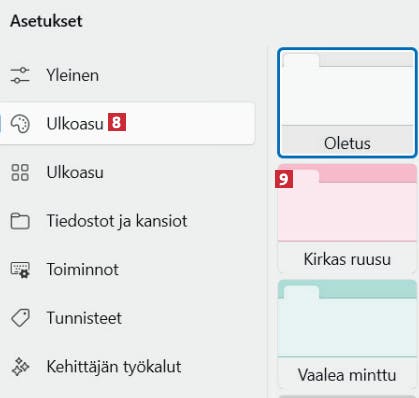
Task: Click the Oletus label under the default theme
Action: (x=347, y=144)
